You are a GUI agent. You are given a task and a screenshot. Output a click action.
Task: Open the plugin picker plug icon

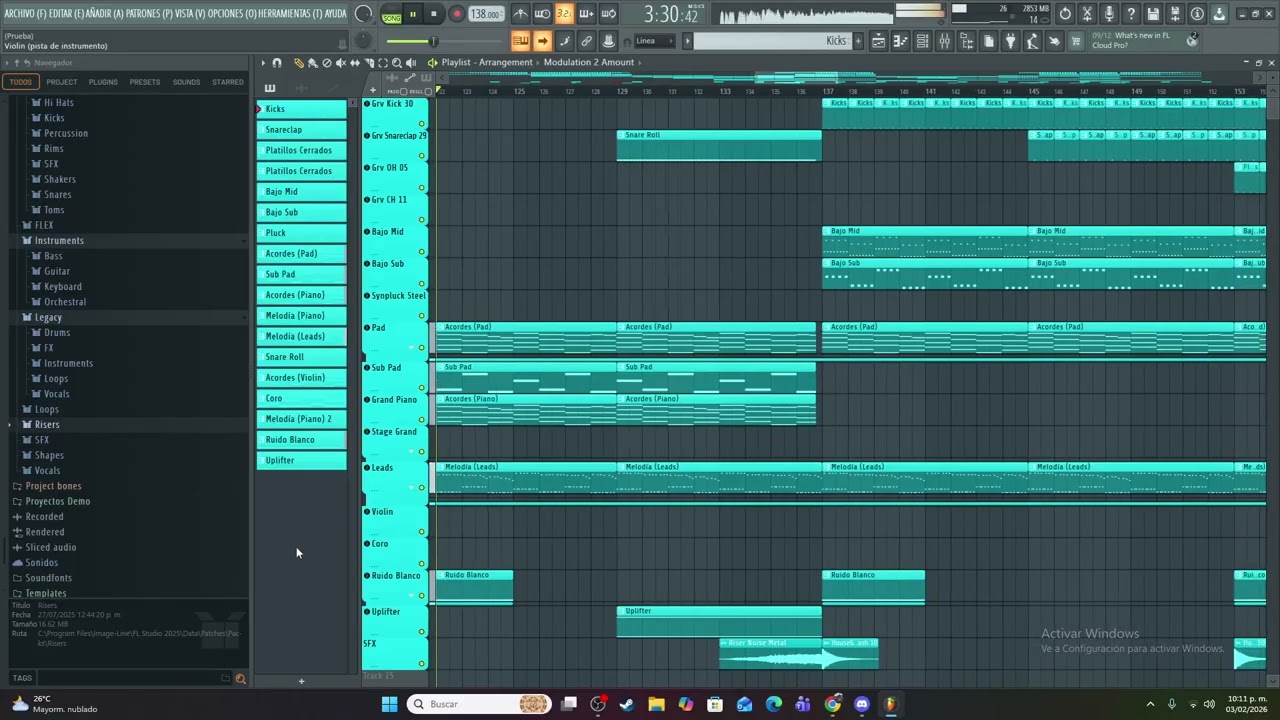point(1010,41)
